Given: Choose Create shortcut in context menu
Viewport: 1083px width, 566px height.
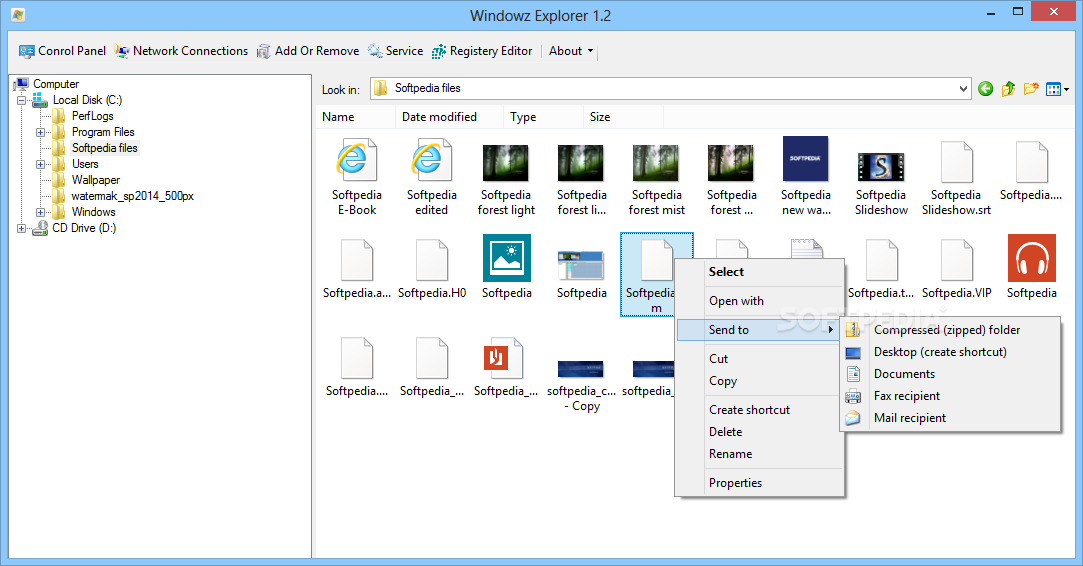Looking at the screenshot, I should [759, 411].
